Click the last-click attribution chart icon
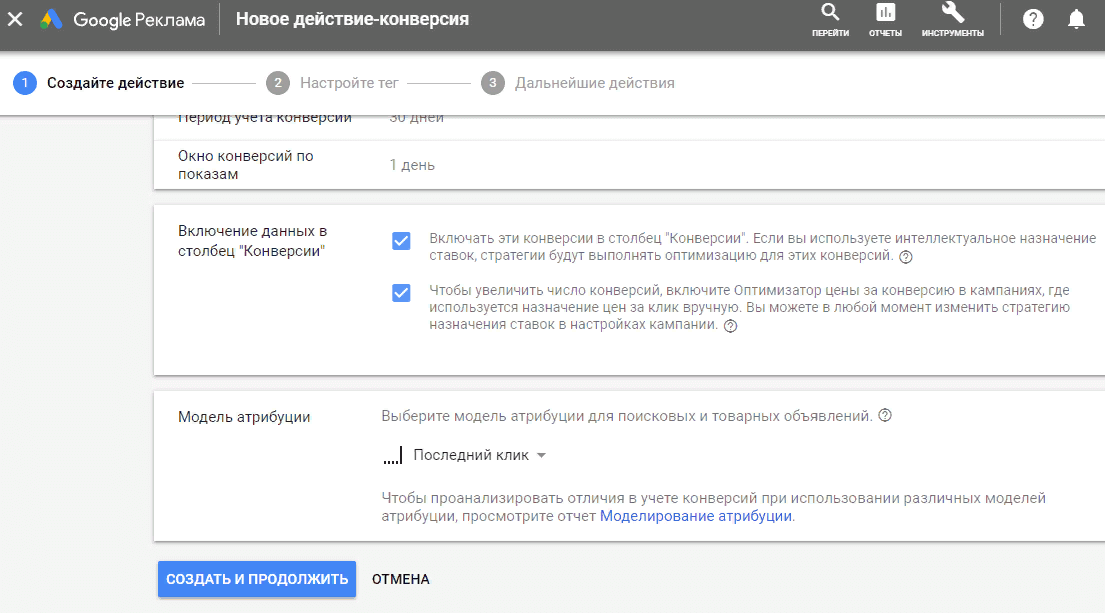Image resolution: width=1105 pixels, height=613 pixels. point(393,454)
